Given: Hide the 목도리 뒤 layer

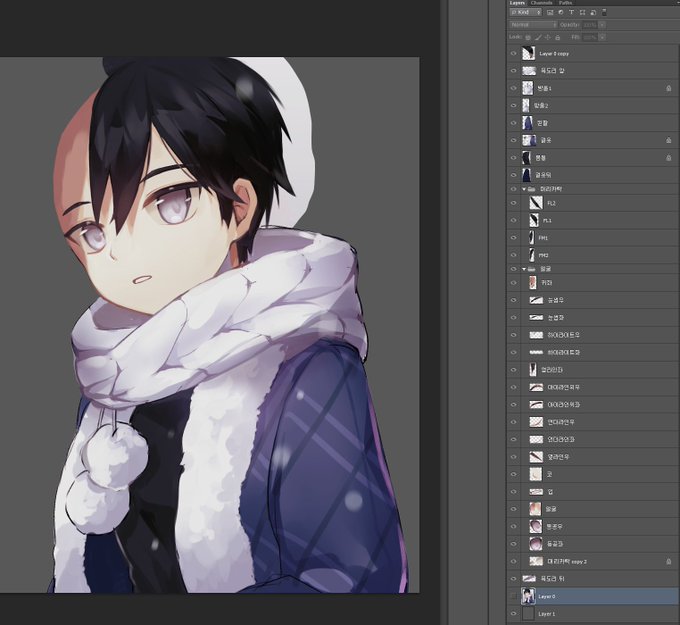Looking at the screenshot, I should tap(514, 579).
